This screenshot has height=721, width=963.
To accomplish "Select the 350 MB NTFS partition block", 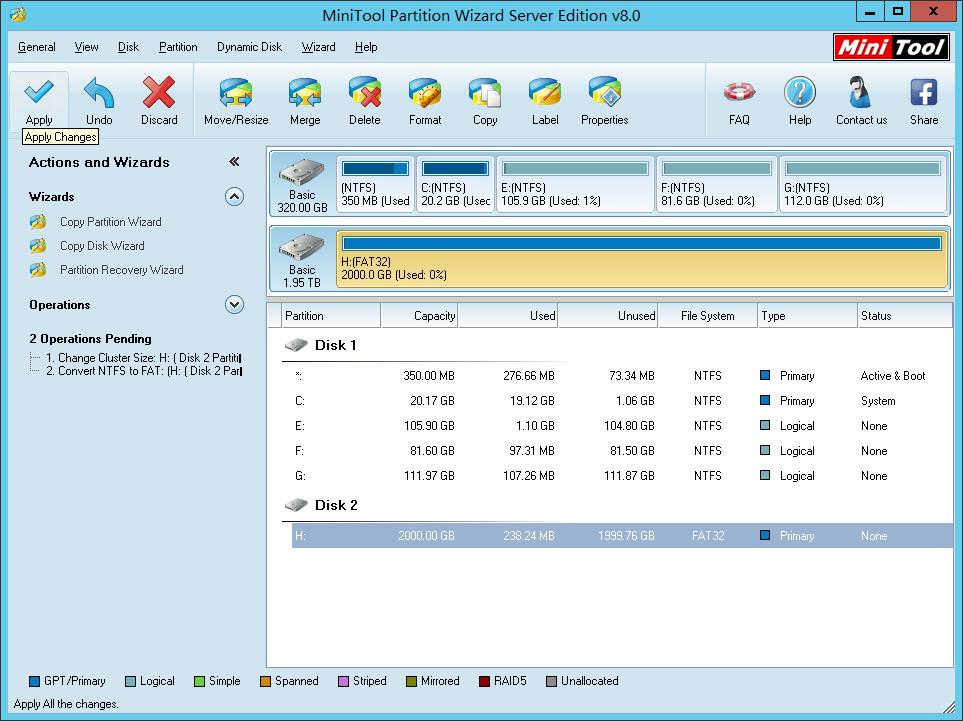I will 375,184.
